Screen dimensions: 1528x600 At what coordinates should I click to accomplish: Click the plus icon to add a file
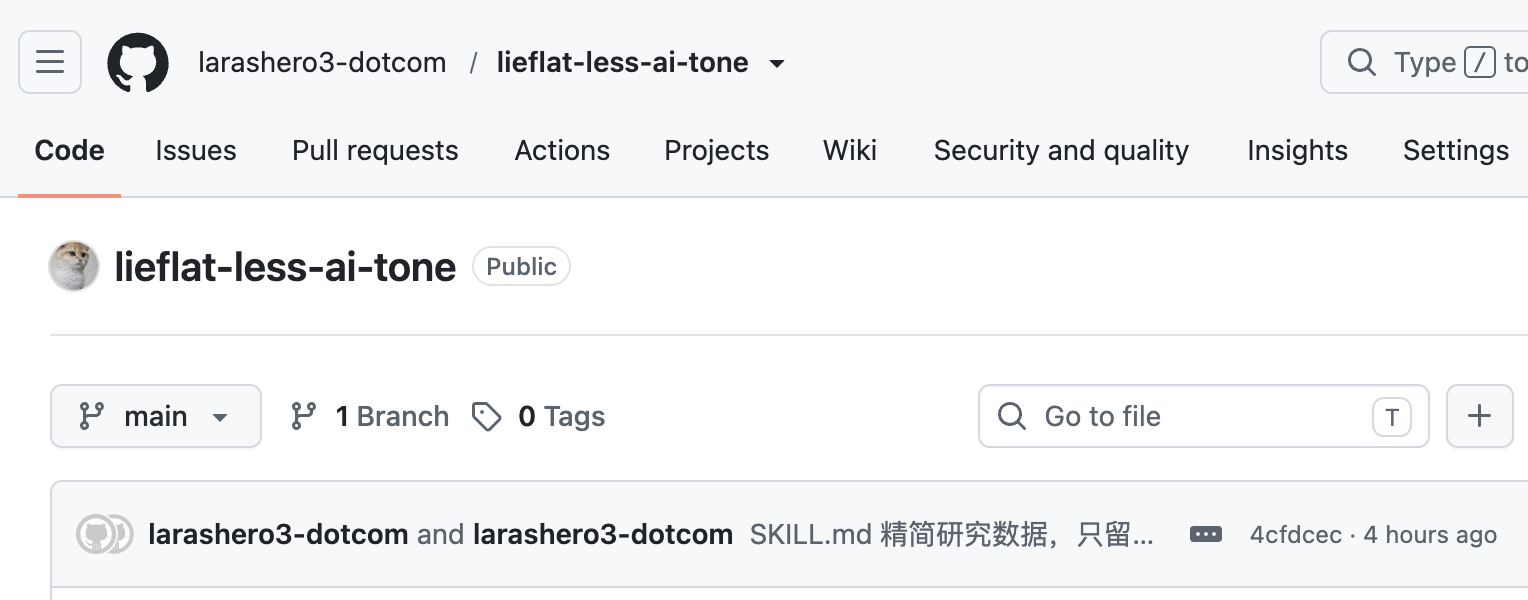point(1479,416)
